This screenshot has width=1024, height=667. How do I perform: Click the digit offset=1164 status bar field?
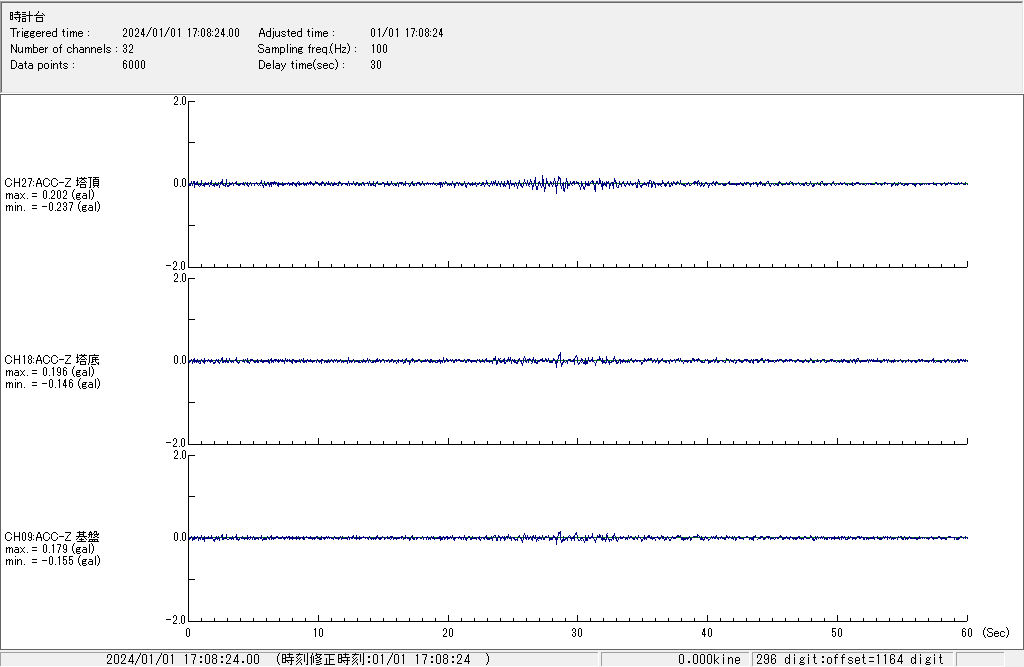click(850, 659)
